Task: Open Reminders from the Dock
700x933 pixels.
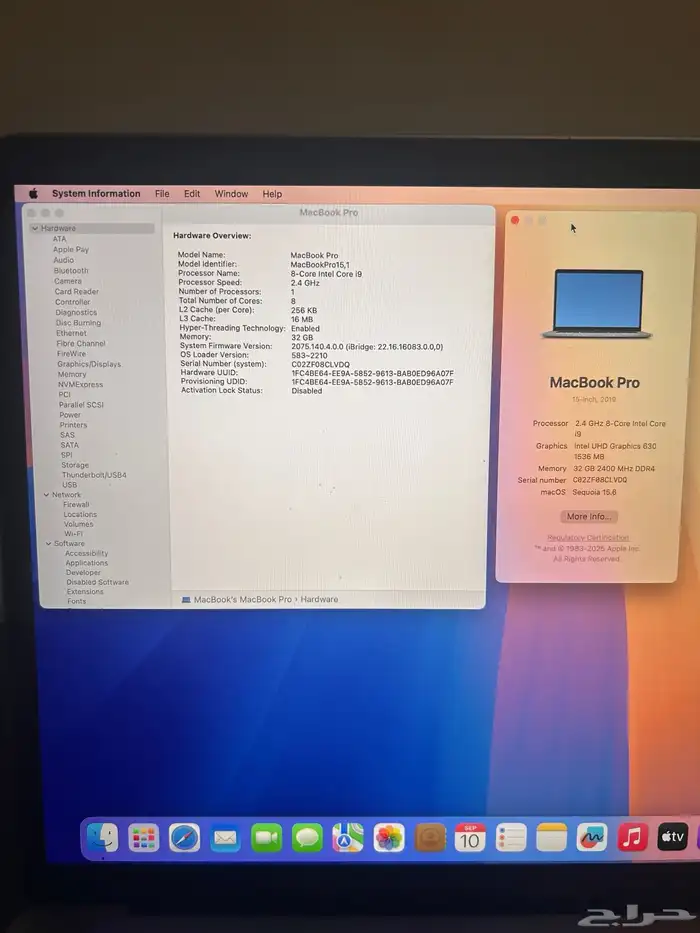Action: pyautogui.click(x=511, y=838)
